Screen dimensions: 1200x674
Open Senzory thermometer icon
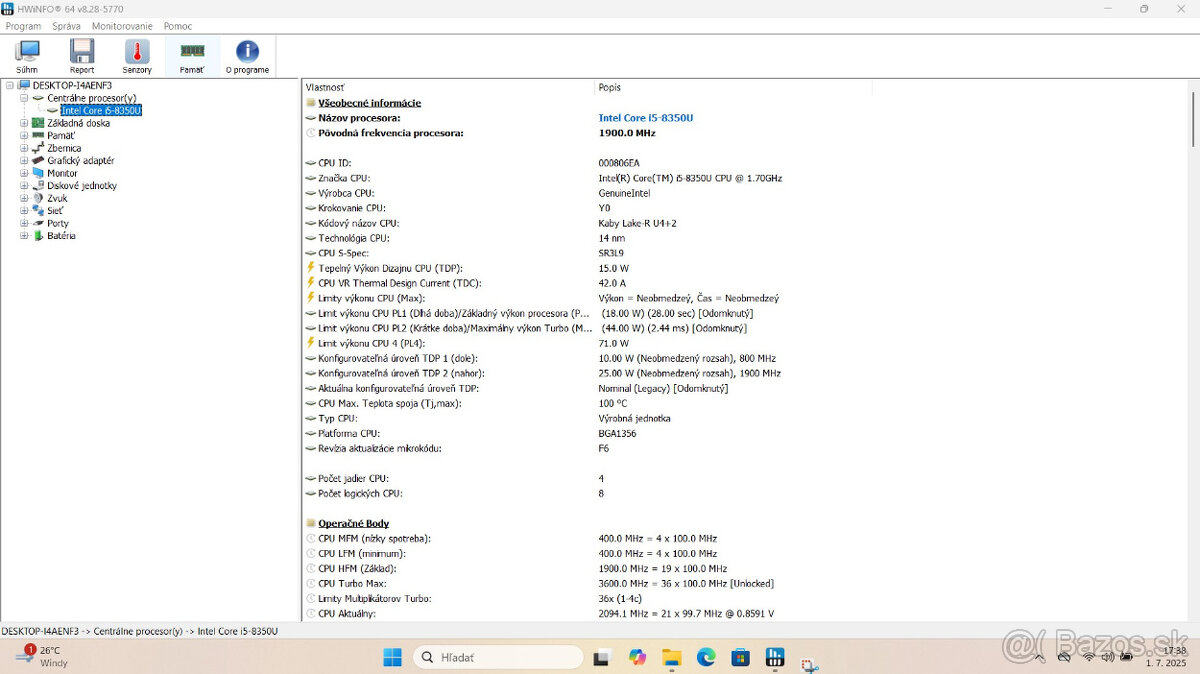(x=136, y=50)
